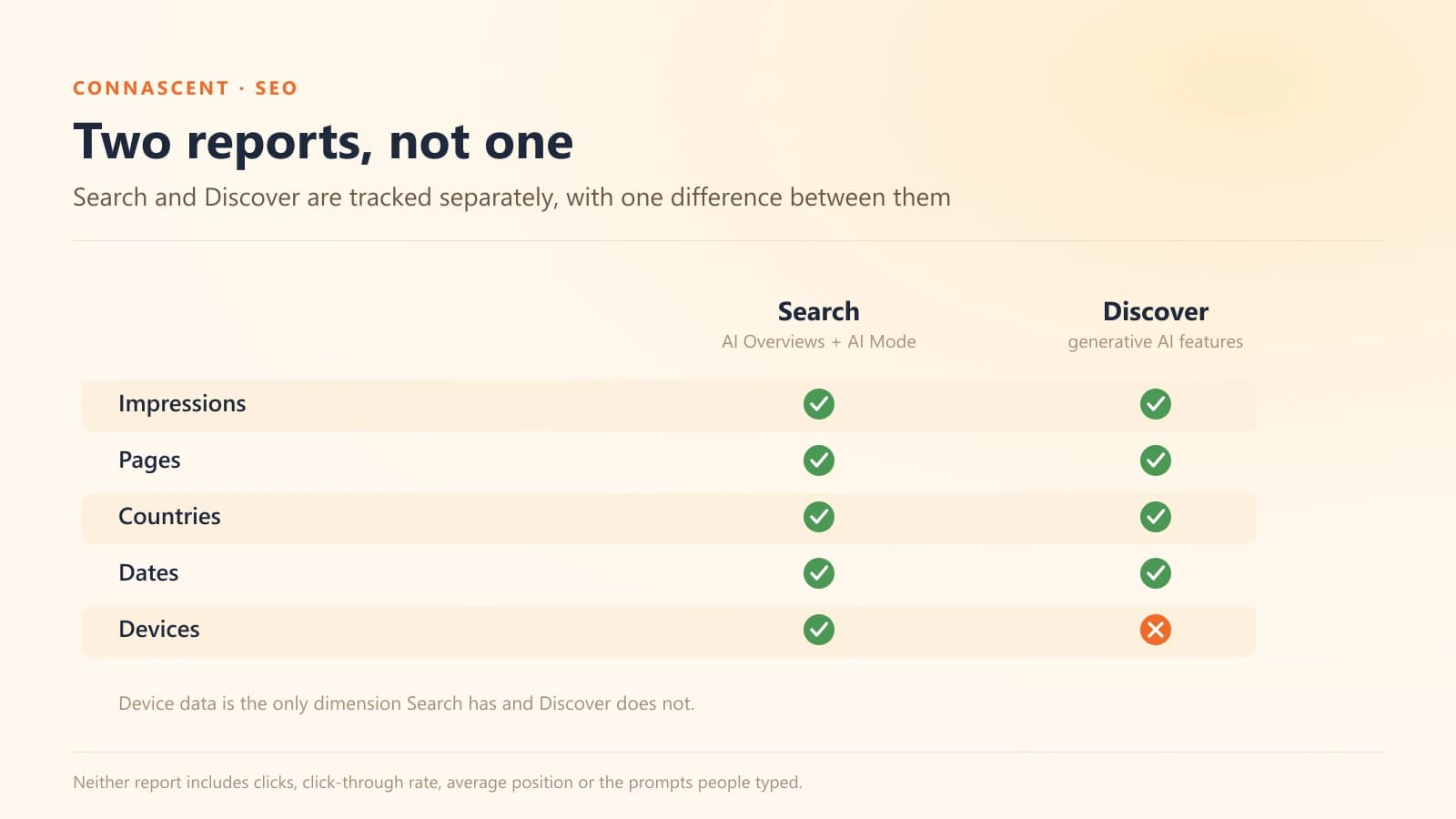1456x819 pixels.
Task: Select the 'Pages' row label
Action: click(x=149, y=460)
